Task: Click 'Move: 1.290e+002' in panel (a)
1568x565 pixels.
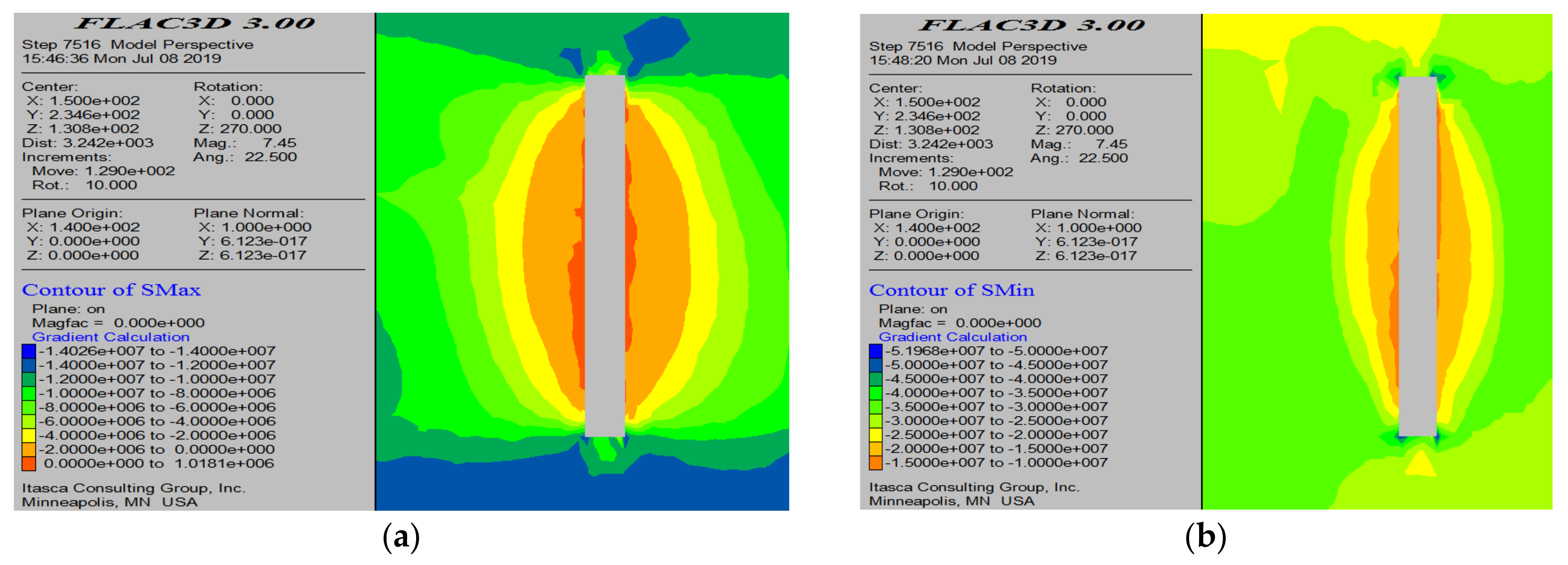Action: 104,171
